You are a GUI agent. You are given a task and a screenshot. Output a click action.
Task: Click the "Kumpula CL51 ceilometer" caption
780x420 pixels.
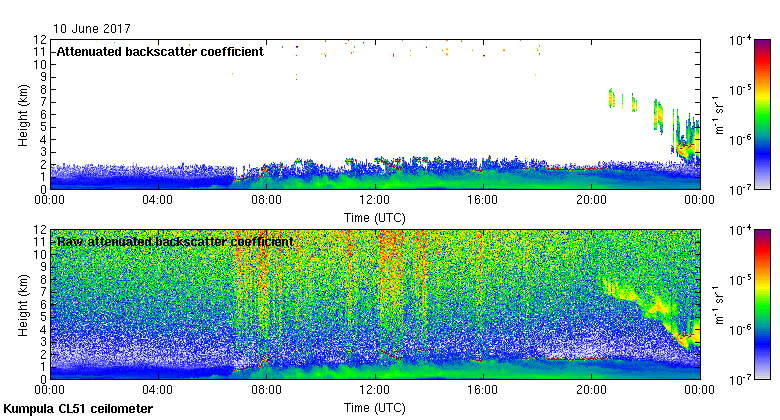click(x=78, y=409)
